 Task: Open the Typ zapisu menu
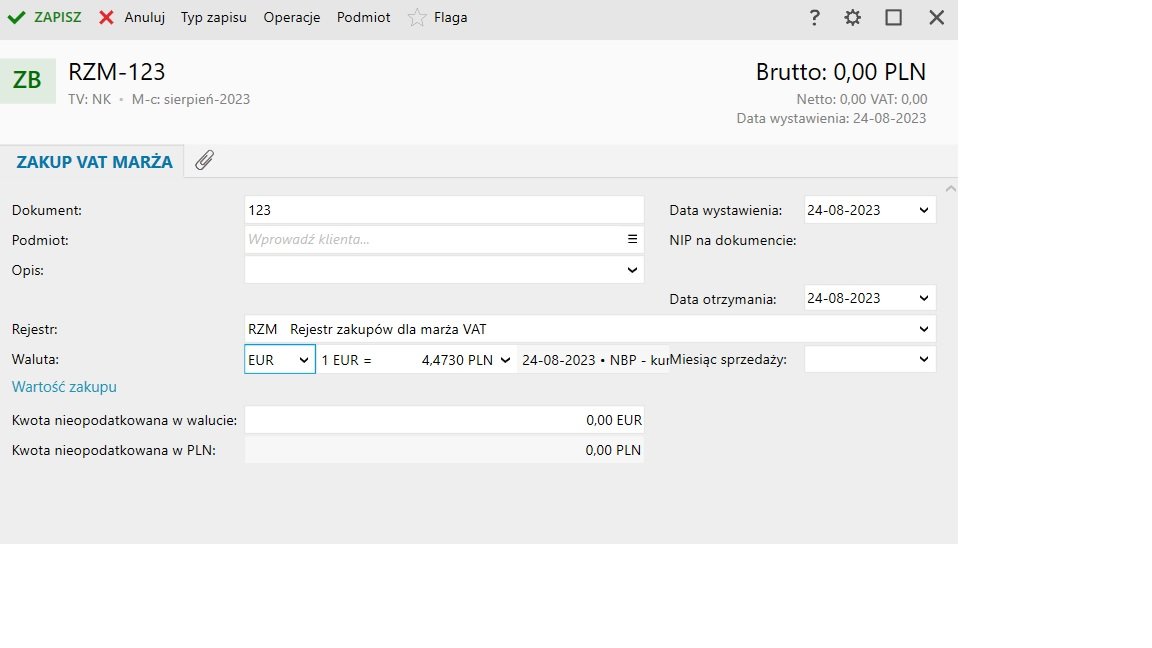point(213,17)
